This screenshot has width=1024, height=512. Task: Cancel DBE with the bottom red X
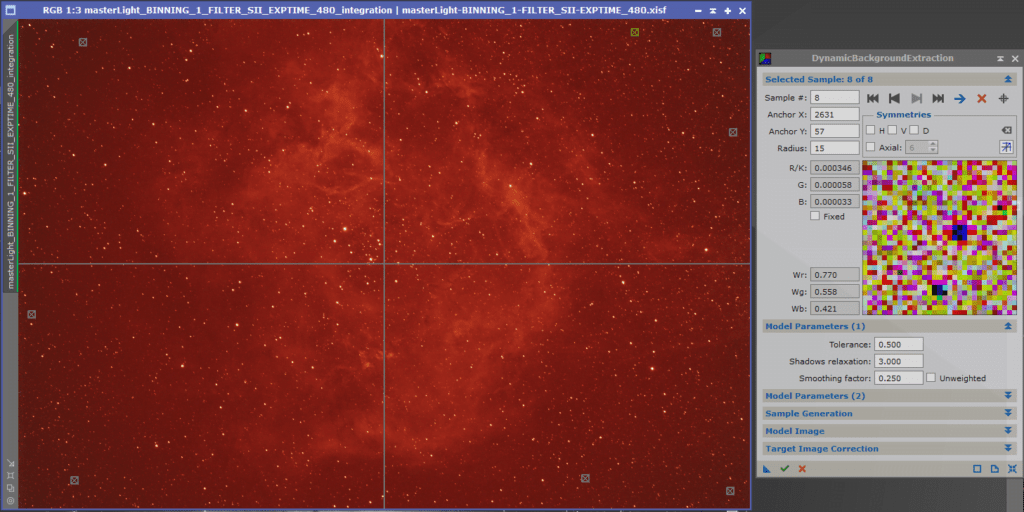click(802, 469)
